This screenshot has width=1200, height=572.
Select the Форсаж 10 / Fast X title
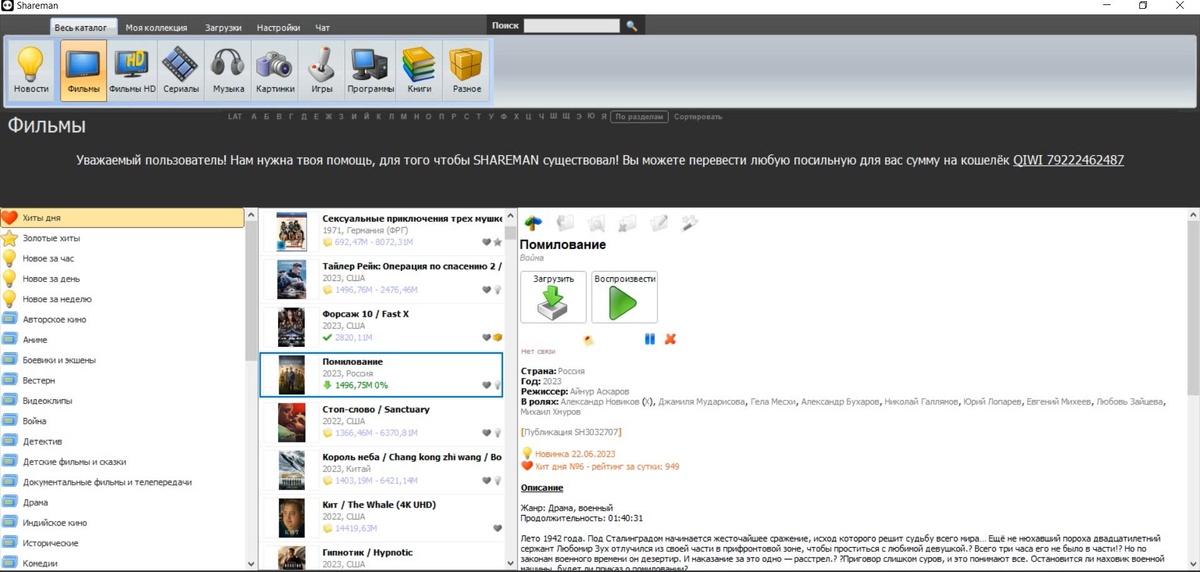(366, 314)
